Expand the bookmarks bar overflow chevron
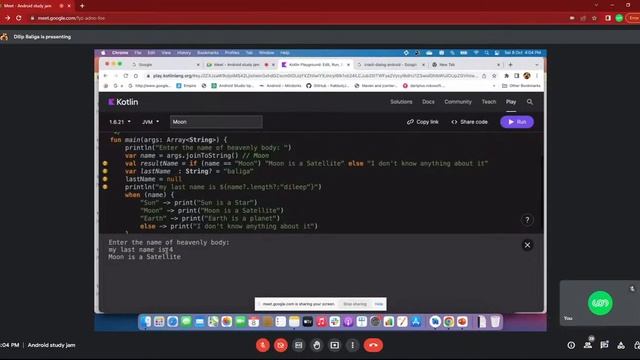This screenshot has width=640, height=360. coord(494,86)
